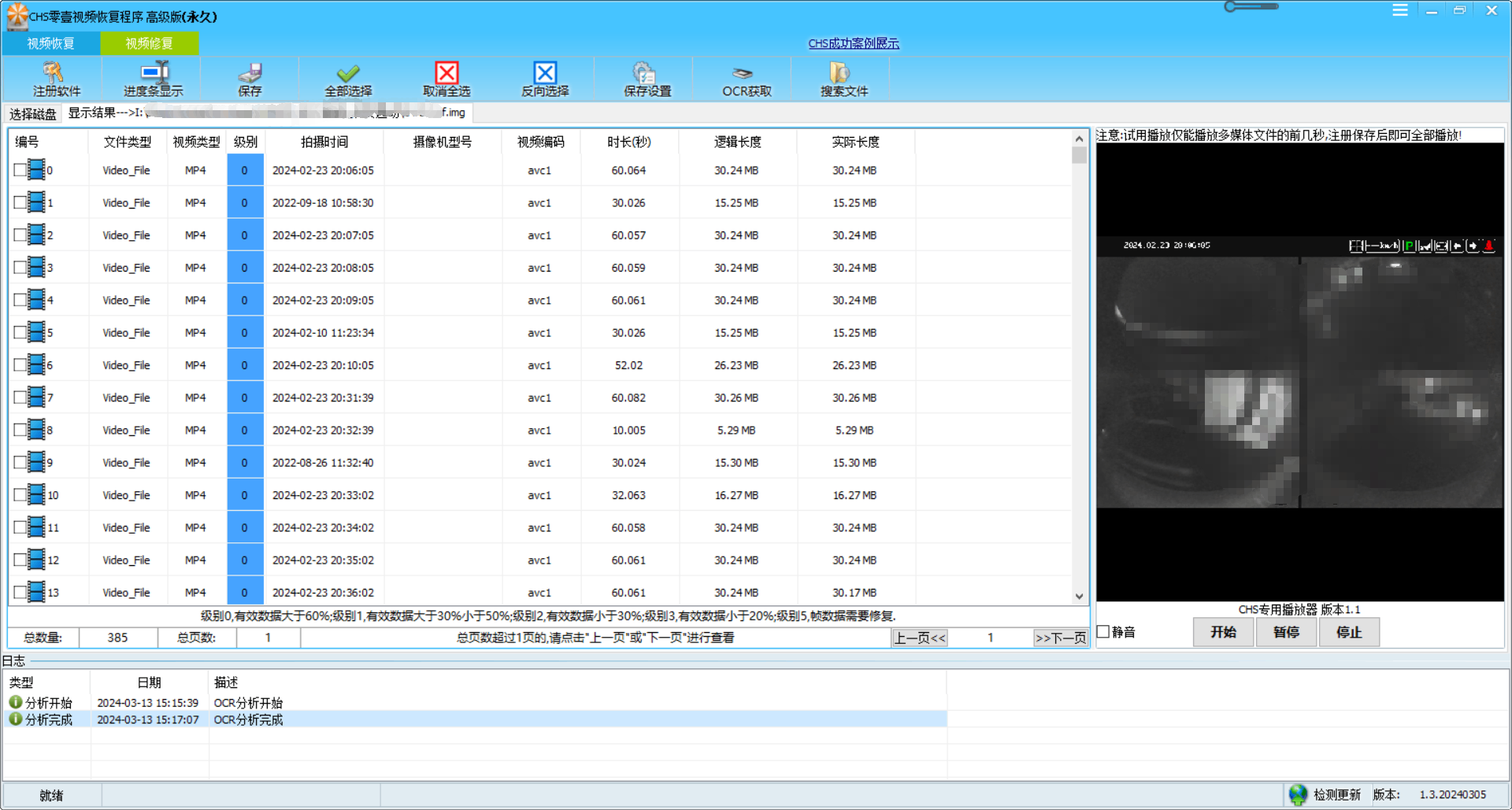Click the film icon of row 12
Viewport: 1512px width, 810px height.
coord(35,560)
